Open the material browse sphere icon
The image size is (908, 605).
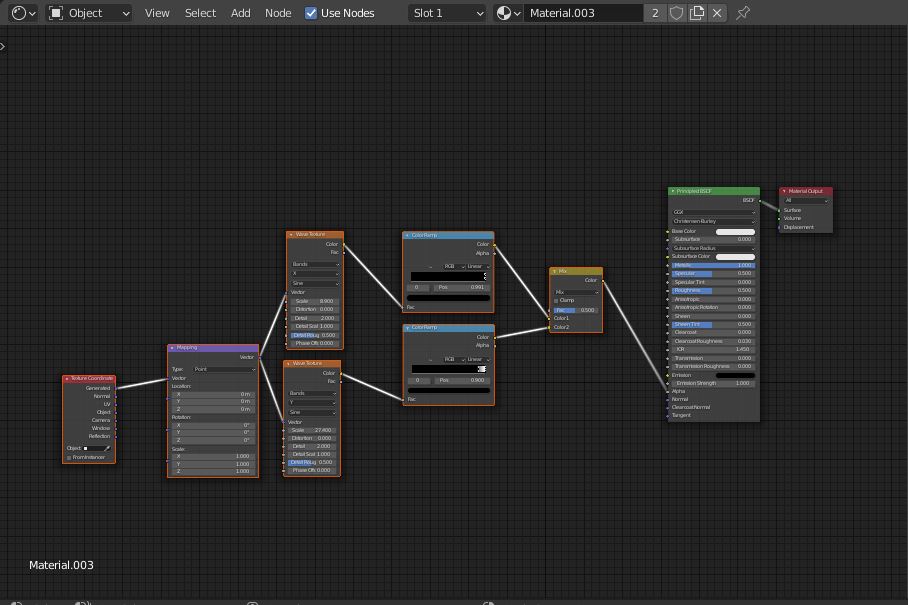tap(508, 13)
